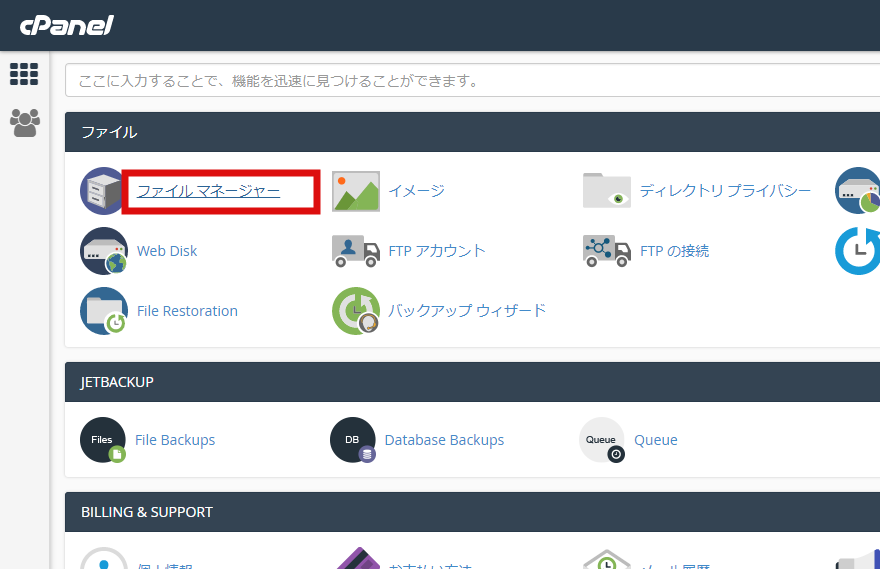Screen dimensions: 880x569
Task: Click the Backup Wizard green icon
Action: [x=356, y=311]
